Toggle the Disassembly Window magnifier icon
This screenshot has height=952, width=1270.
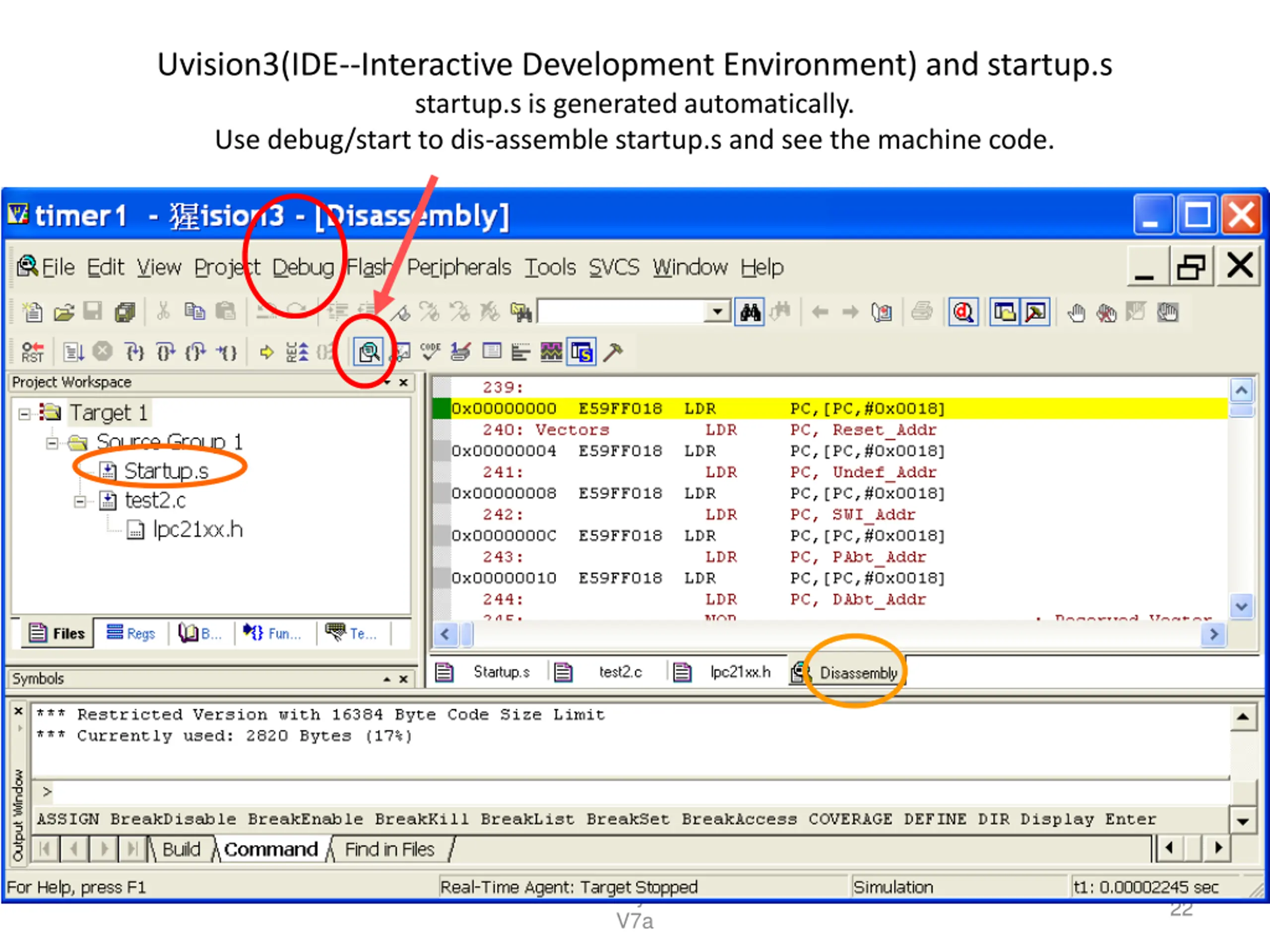point(368,352)
